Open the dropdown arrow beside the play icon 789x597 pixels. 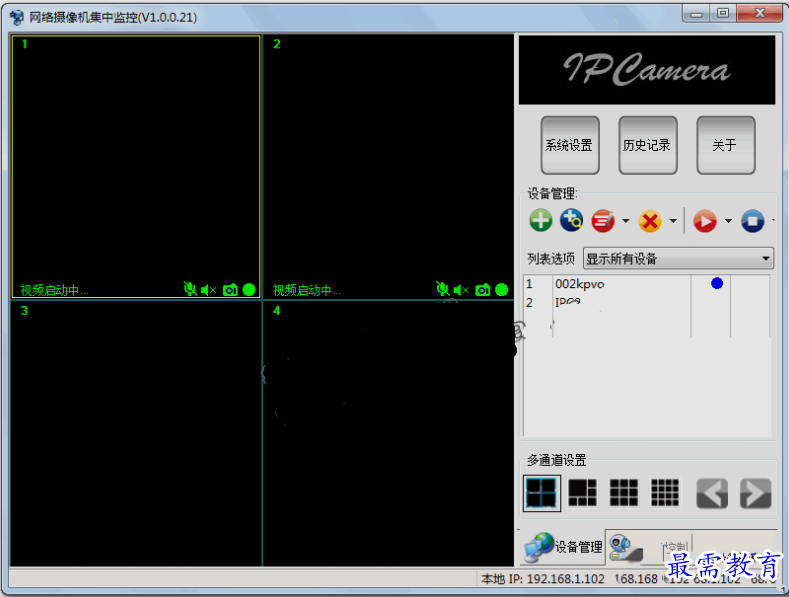click(x=728, y=220)
